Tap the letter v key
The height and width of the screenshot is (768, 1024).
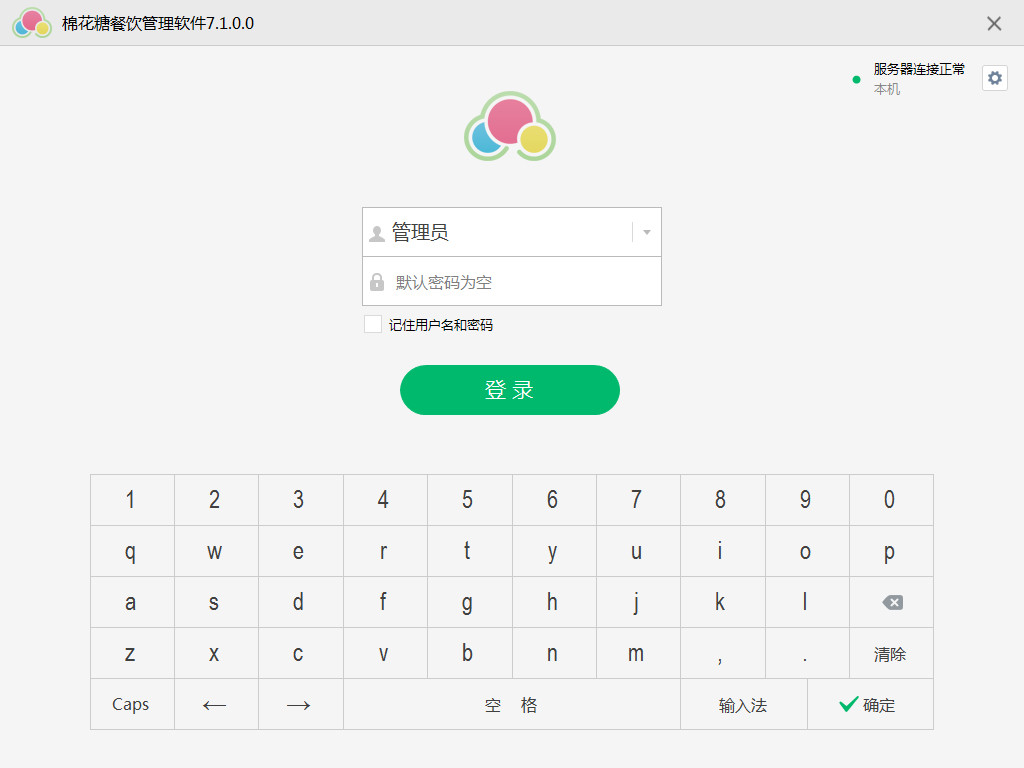click(x=385, y=653)
